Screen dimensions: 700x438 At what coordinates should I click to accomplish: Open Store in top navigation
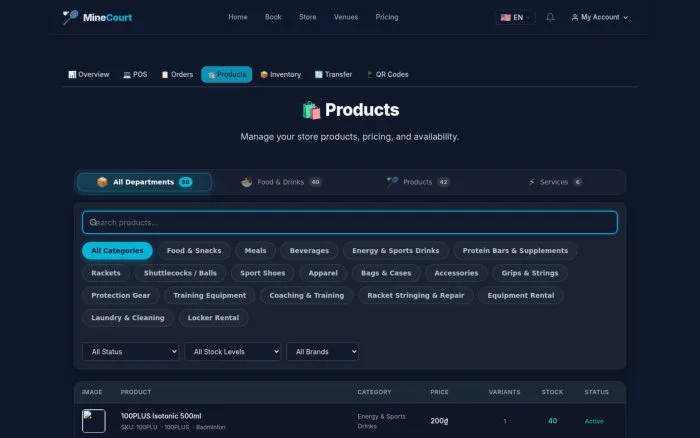tap(308, 17)
